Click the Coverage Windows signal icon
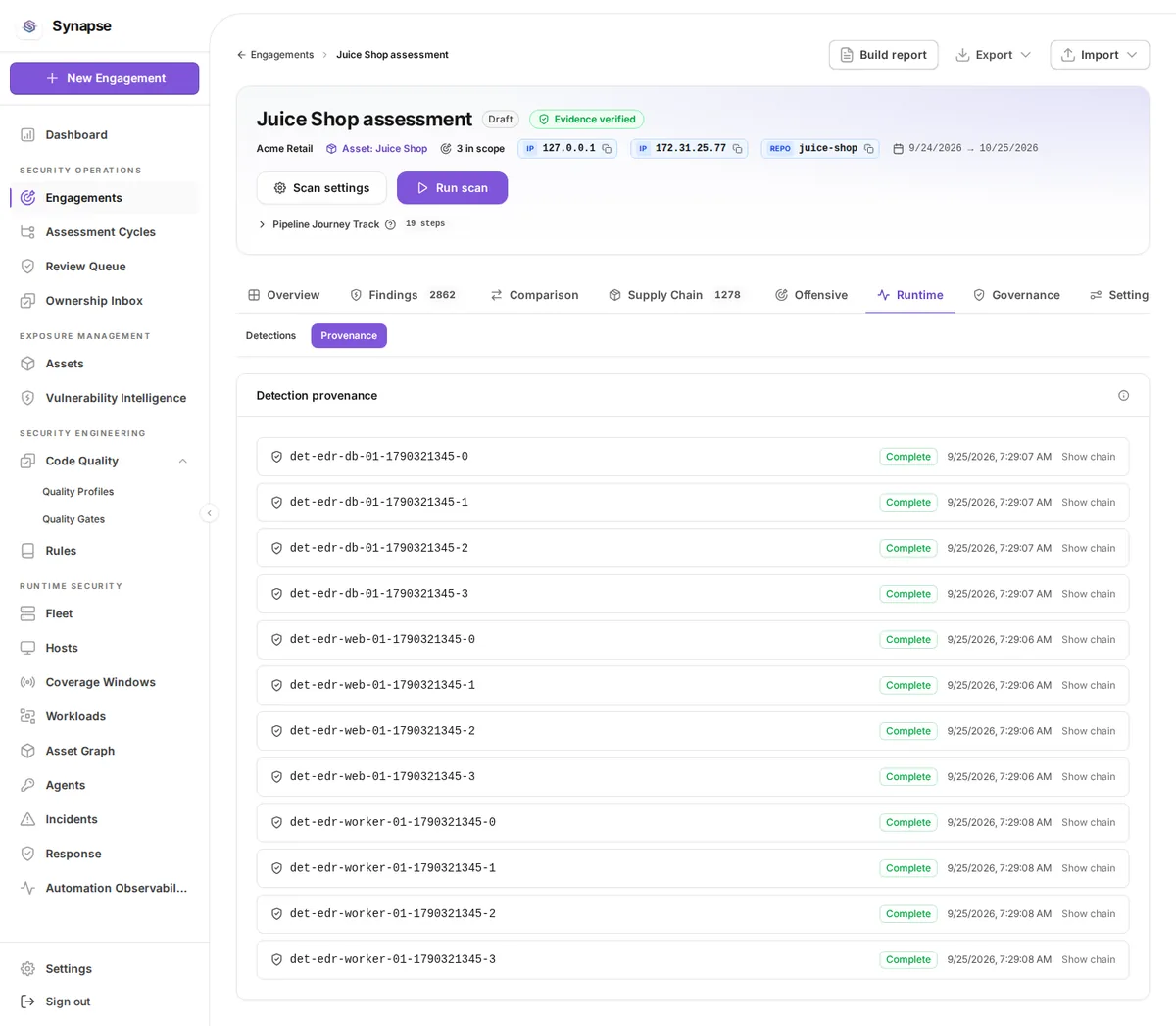 pos(27,682)
